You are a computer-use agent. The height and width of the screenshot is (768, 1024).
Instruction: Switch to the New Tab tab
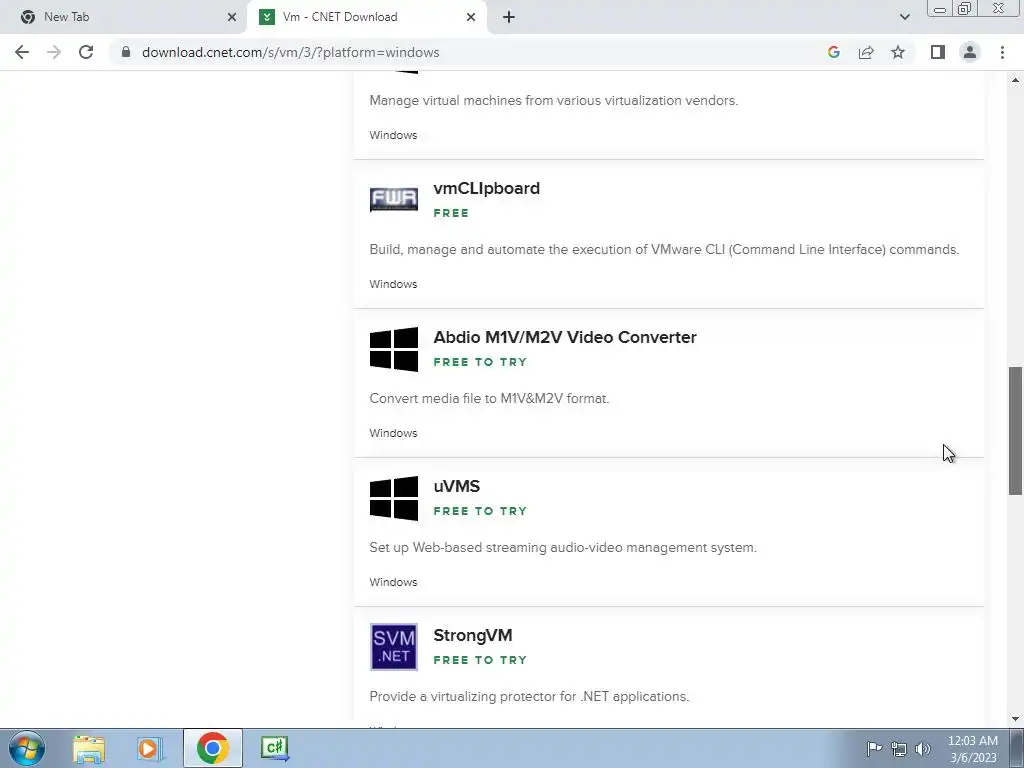point(123,17)
